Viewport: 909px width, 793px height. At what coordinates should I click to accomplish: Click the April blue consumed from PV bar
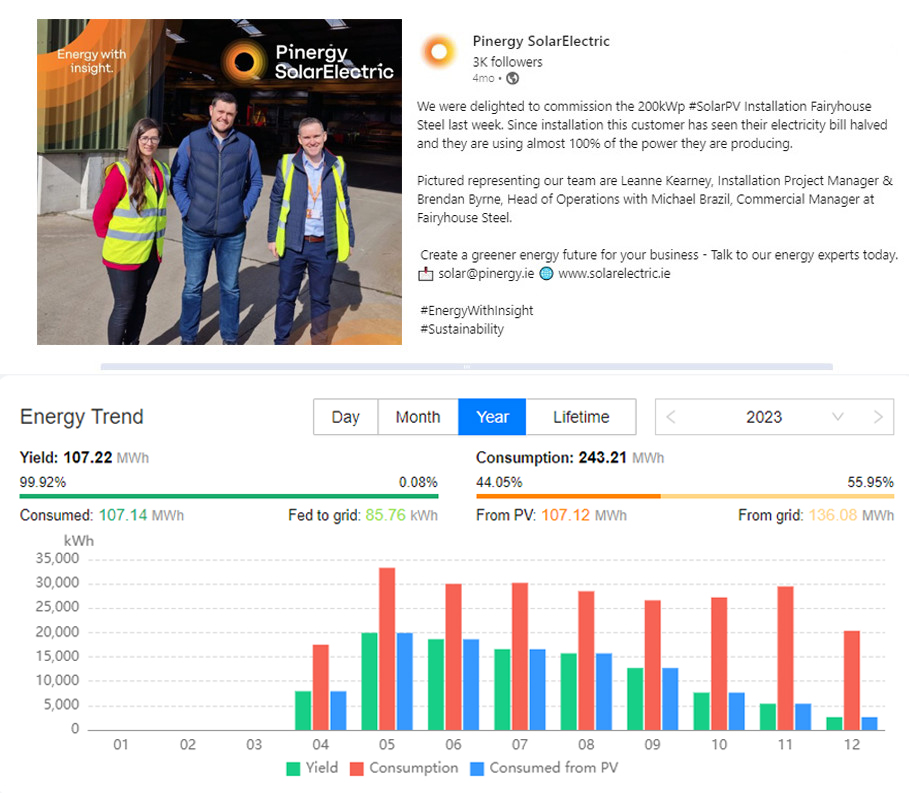point(338,710)
